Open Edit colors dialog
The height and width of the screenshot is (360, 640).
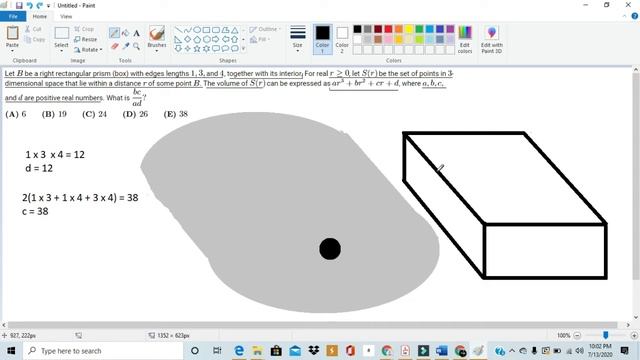465,40
